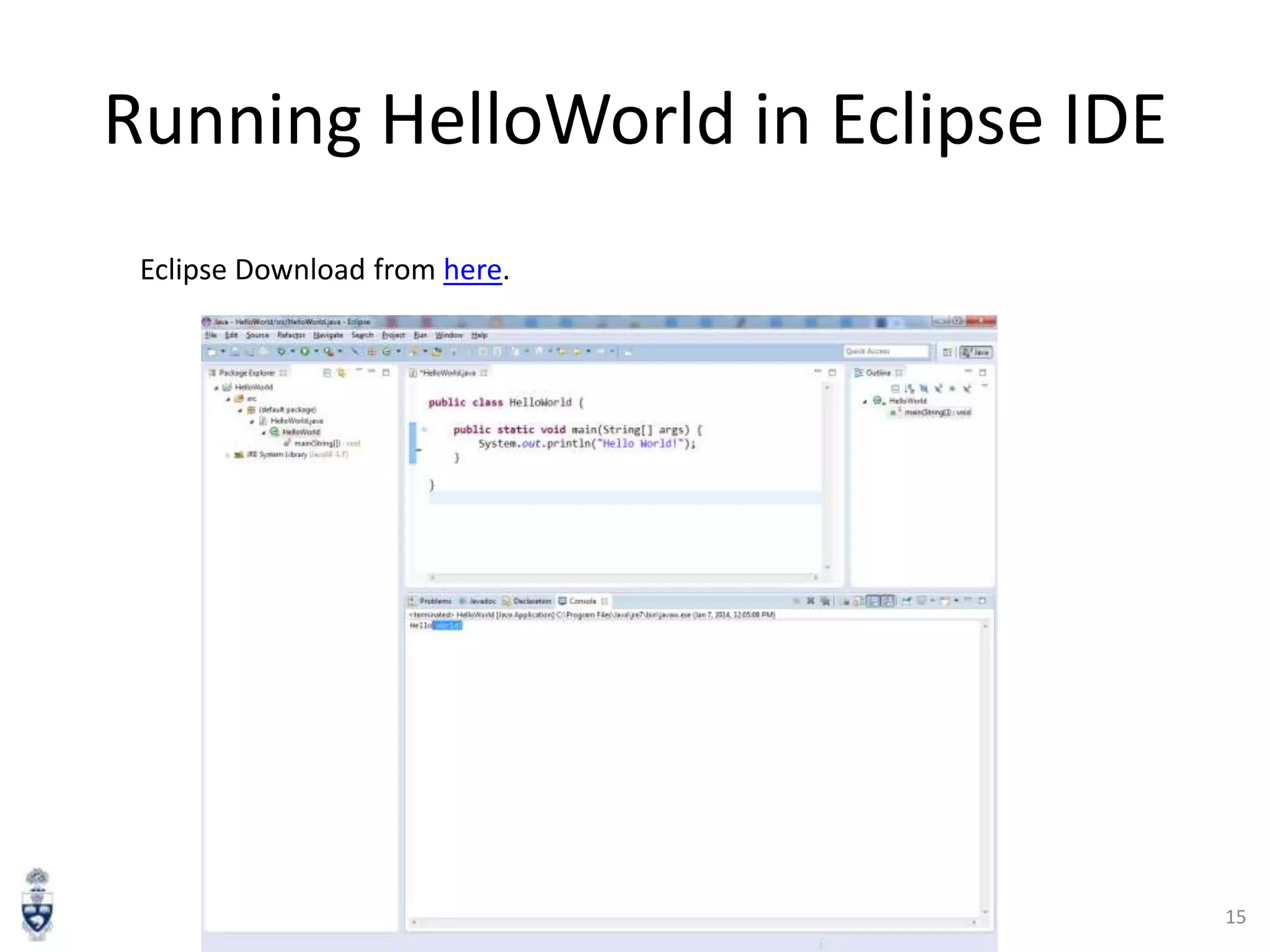Click the editor vertical scrollbar
Image resolution: width=1270 pixels, height=952 pixels.
(x=827, y=477)
